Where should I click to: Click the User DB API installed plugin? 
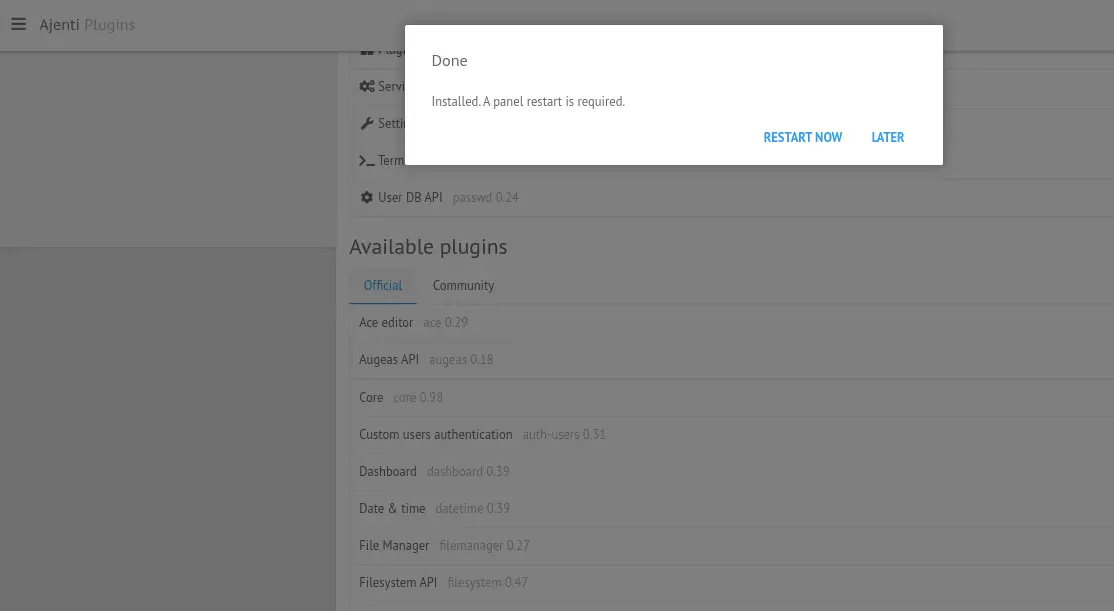pyautogui.click(x=410, y=198)
